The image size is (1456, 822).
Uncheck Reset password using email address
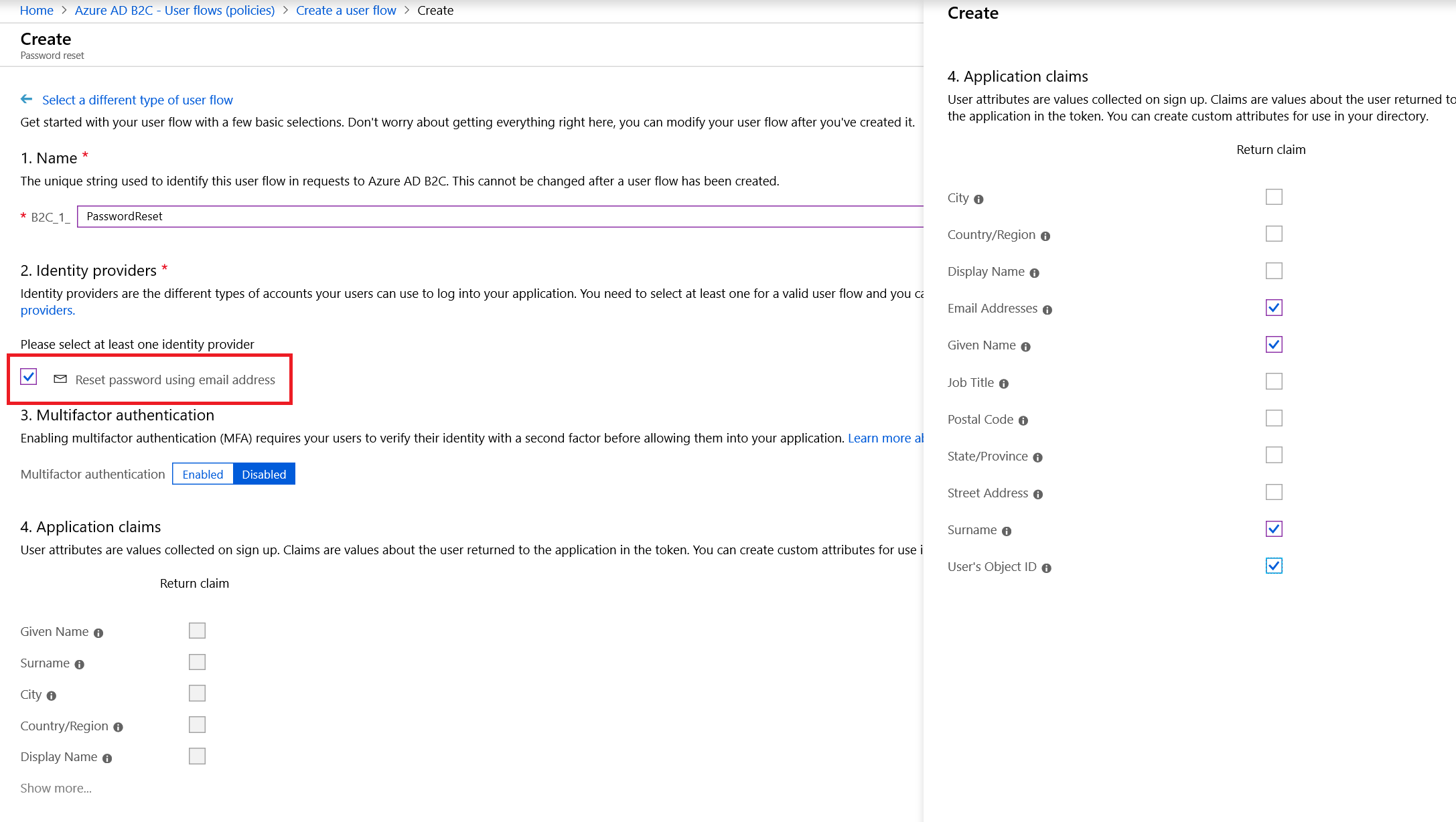click(x=28, y=377)
